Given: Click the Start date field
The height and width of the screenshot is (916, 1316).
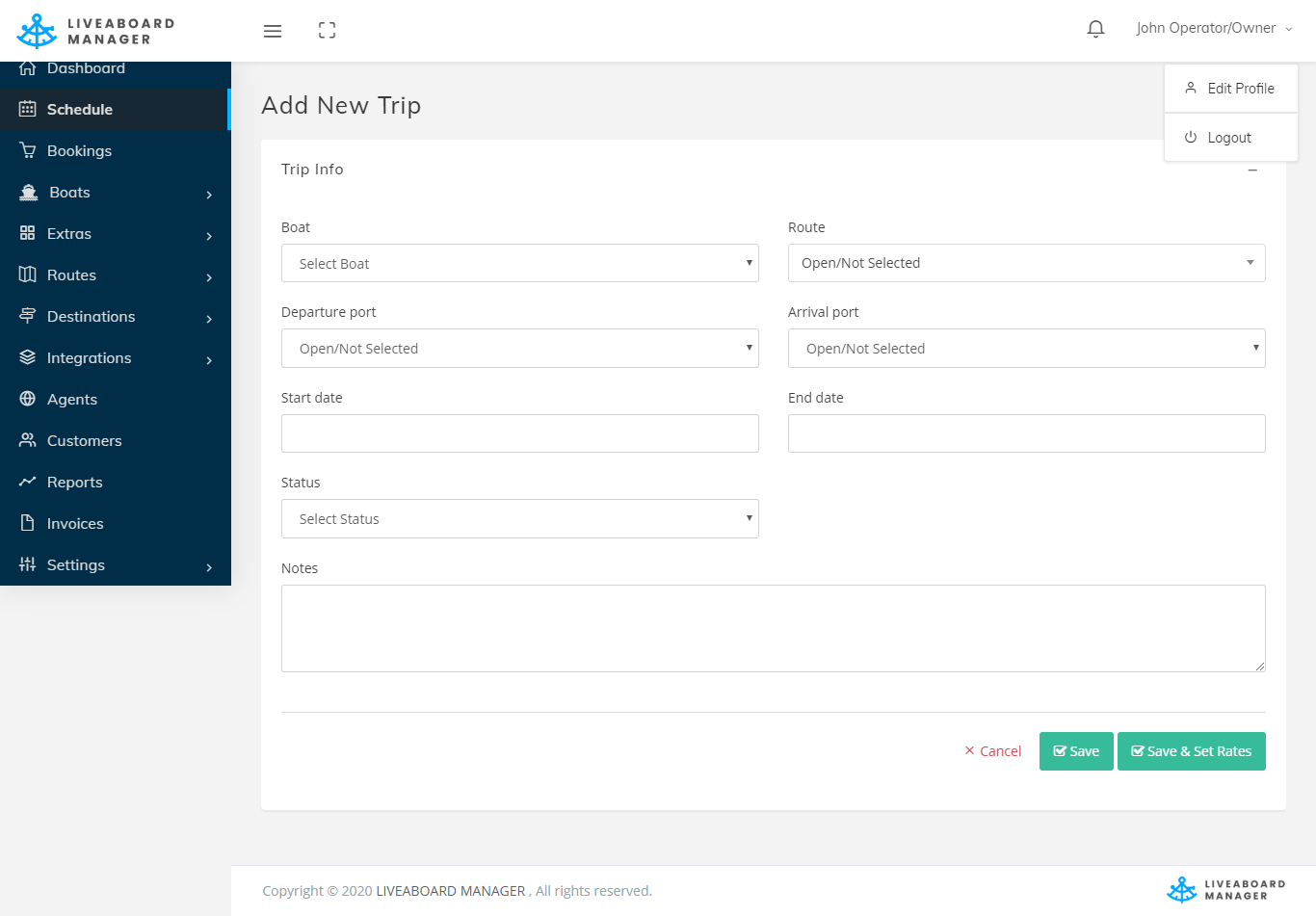Looking at the screenshot, I should pos(519,433).
